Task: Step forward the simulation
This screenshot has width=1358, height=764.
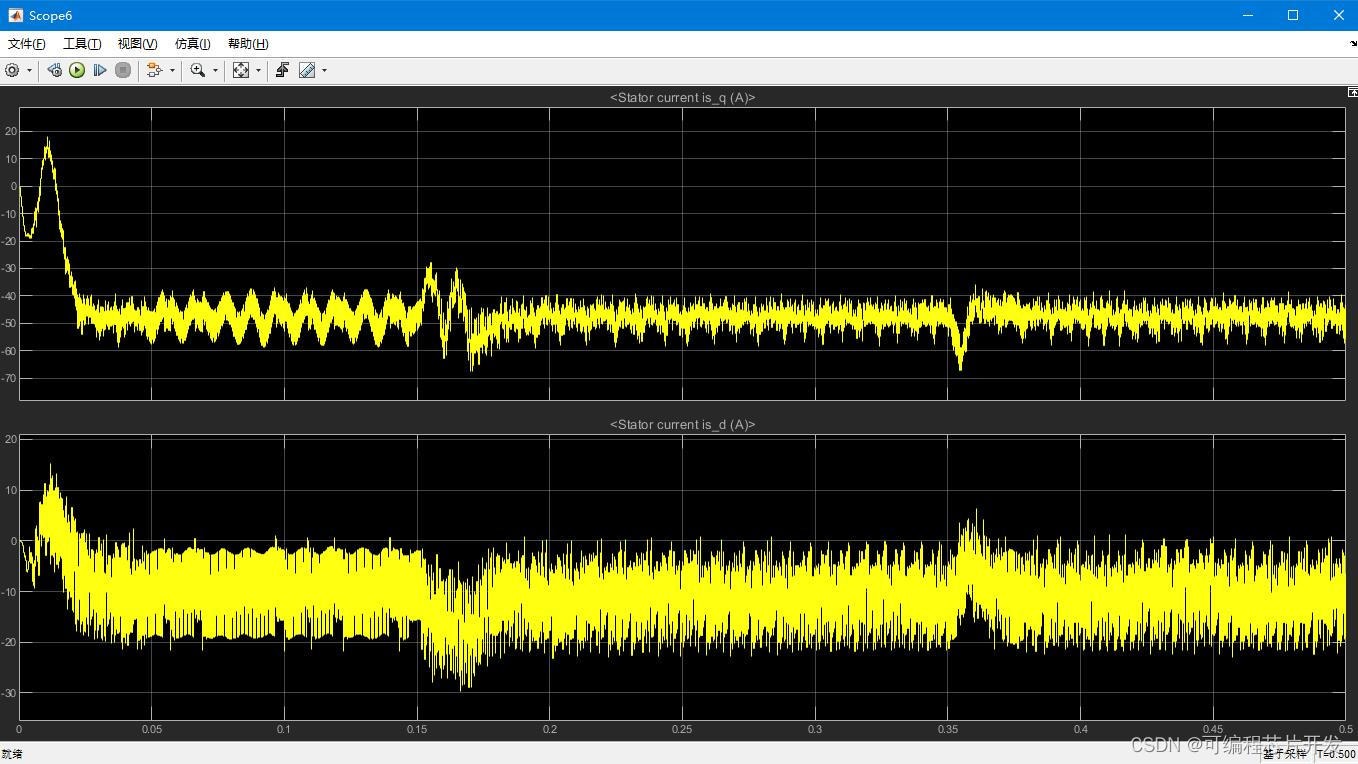Action: coord(100,70)
